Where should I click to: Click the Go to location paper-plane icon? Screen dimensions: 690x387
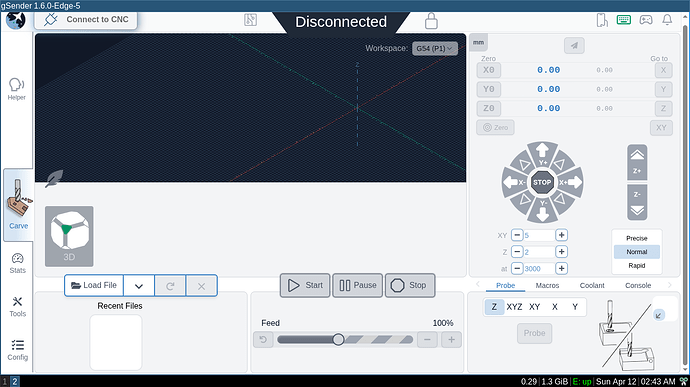pos(574,45)
